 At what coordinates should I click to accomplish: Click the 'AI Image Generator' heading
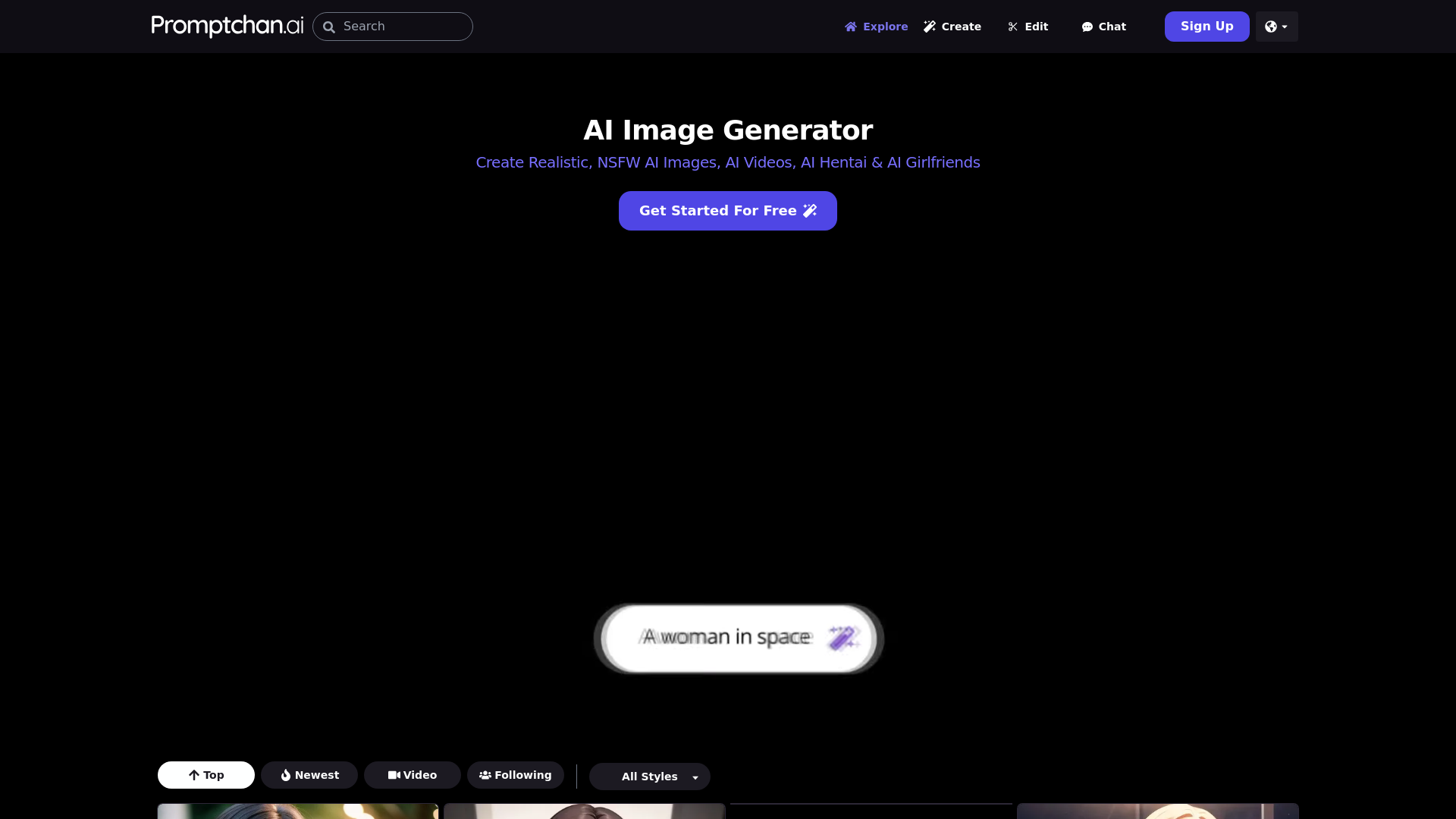click(x=728, y=130)
